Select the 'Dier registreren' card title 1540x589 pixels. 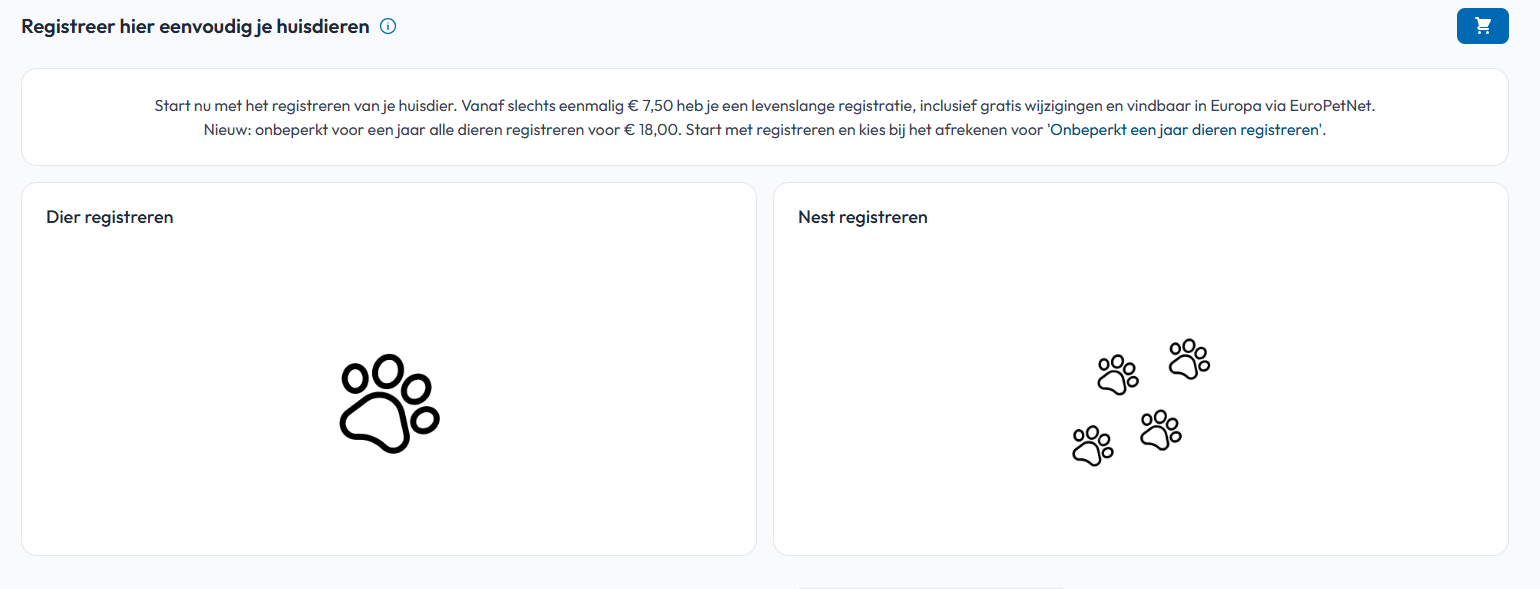(x=110, y=217)
